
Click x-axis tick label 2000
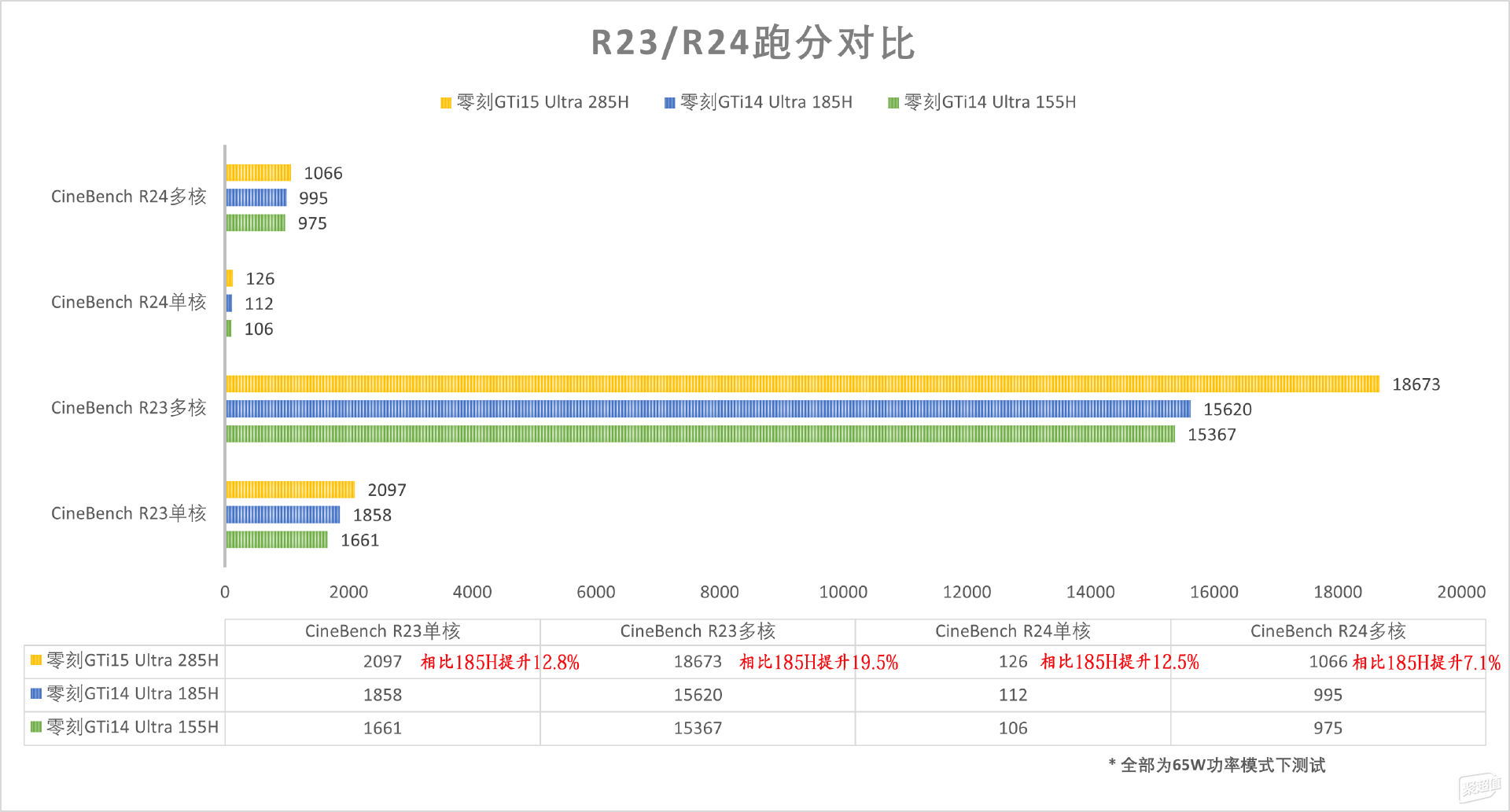click(348, 592)
